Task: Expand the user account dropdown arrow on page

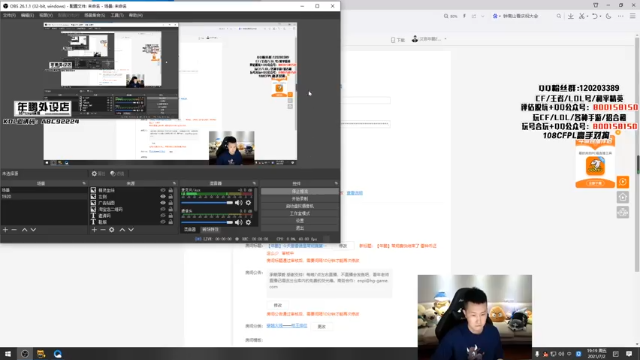Action: [445, 39]
